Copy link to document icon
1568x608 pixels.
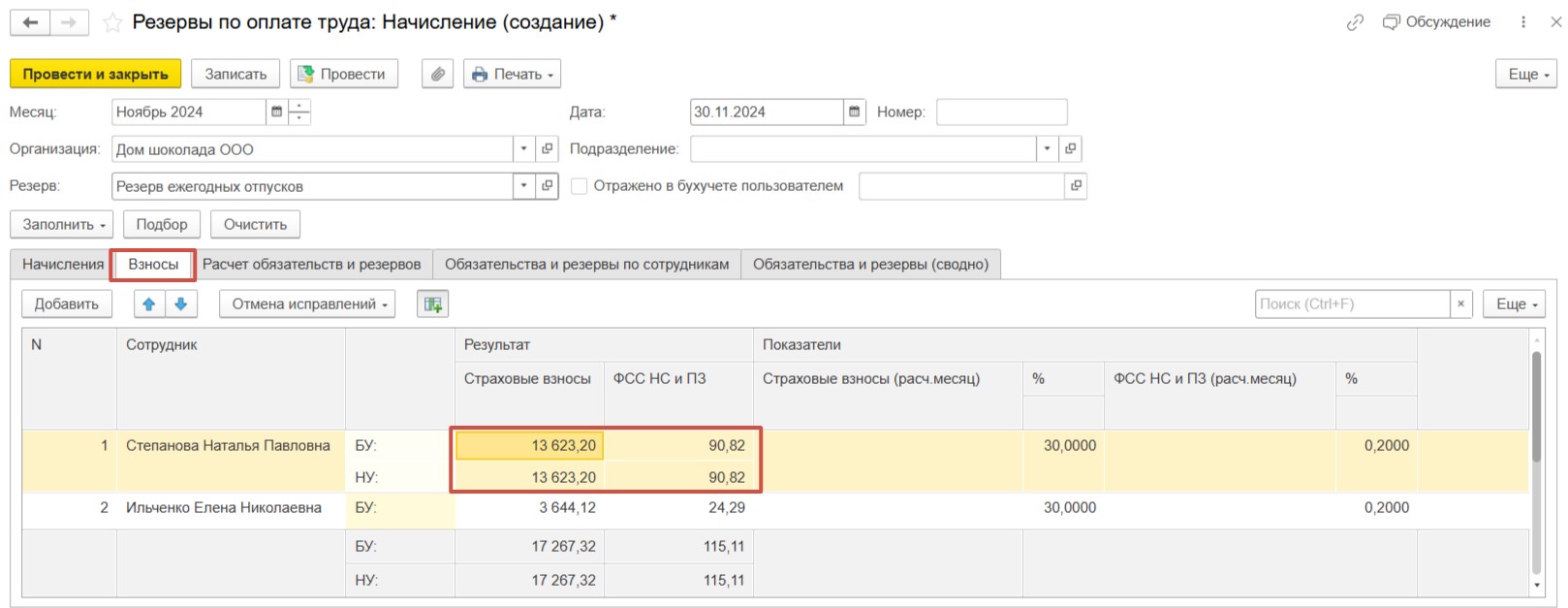1355,22
